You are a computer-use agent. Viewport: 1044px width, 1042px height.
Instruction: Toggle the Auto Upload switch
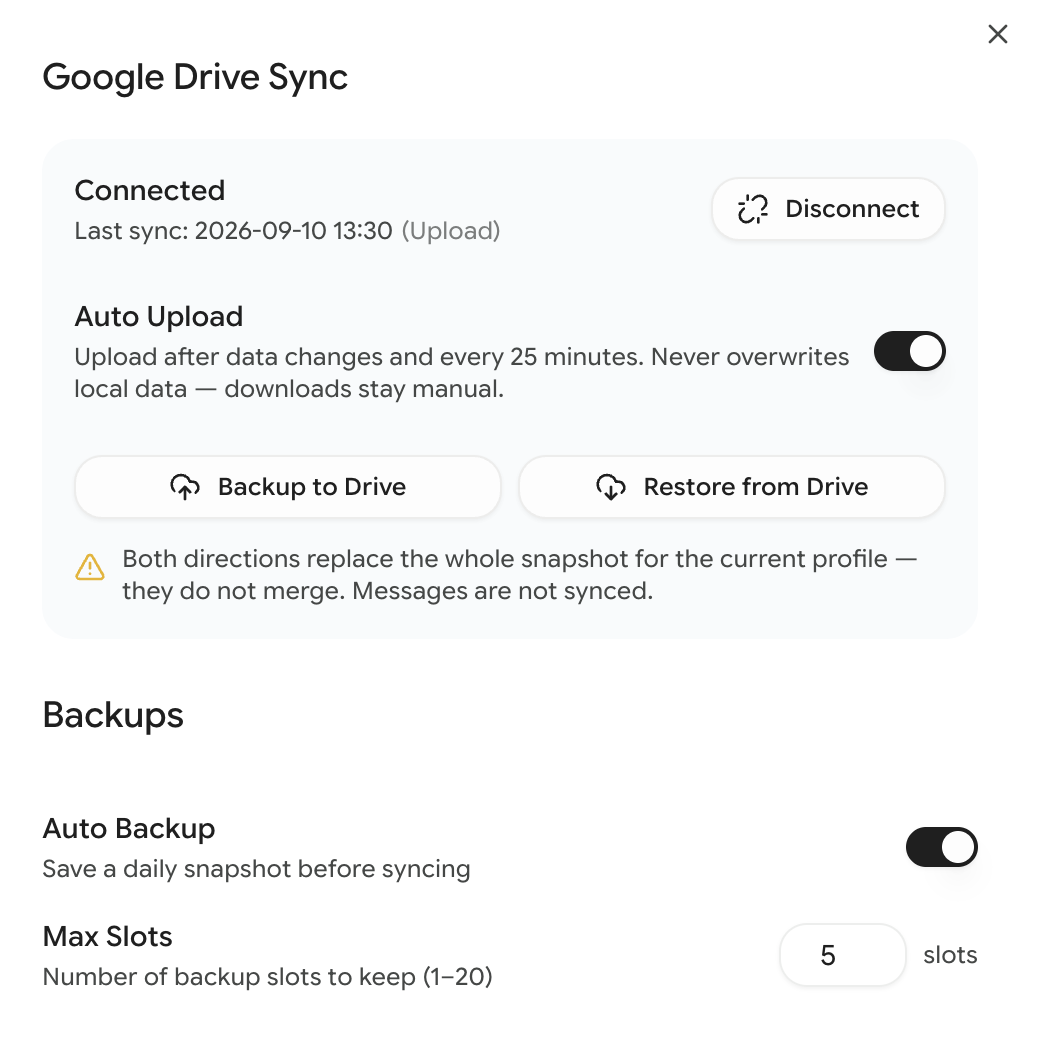click(910, 351)
